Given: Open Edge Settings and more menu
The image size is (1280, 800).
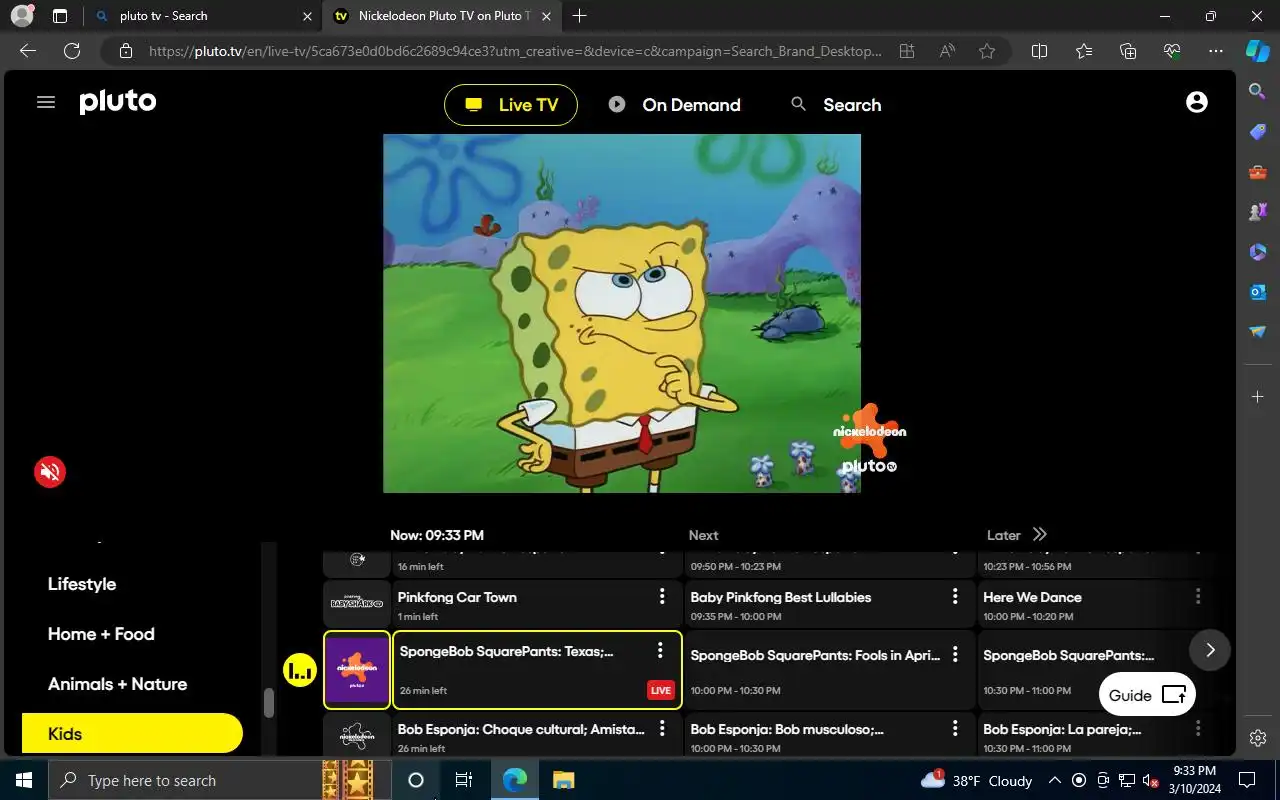Looking at the screenshot, I should pos(1216,51).
